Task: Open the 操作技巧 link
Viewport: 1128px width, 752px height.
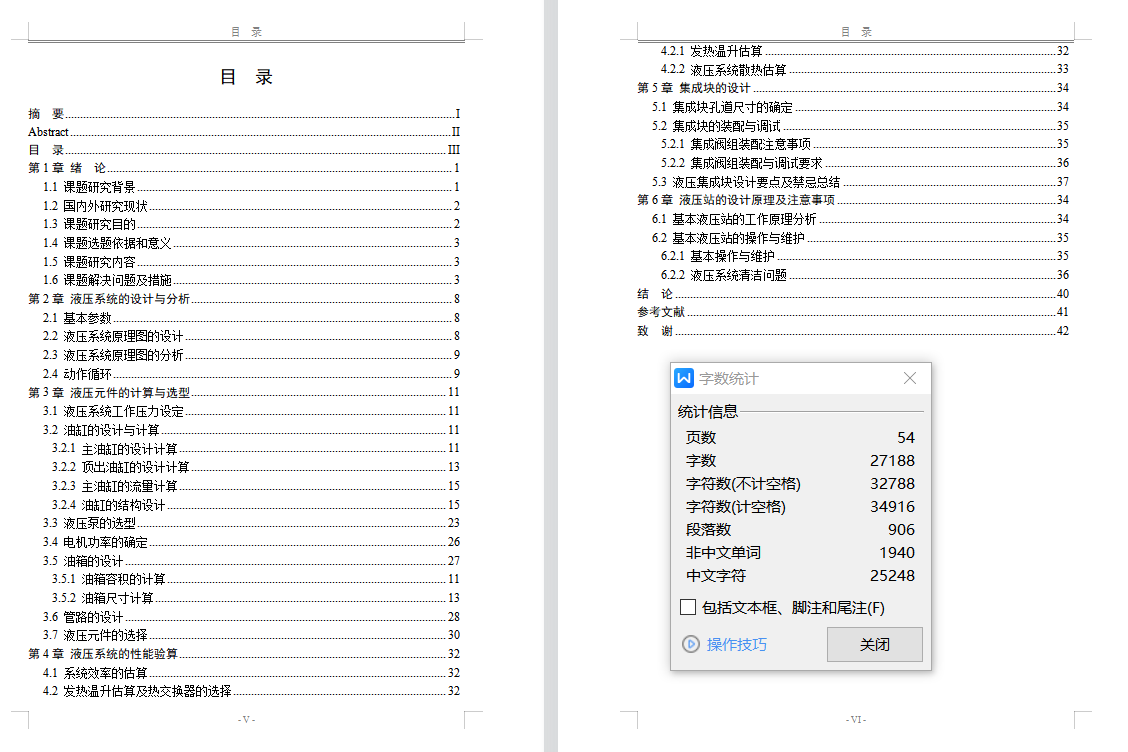Action: [x=737, y=644]
